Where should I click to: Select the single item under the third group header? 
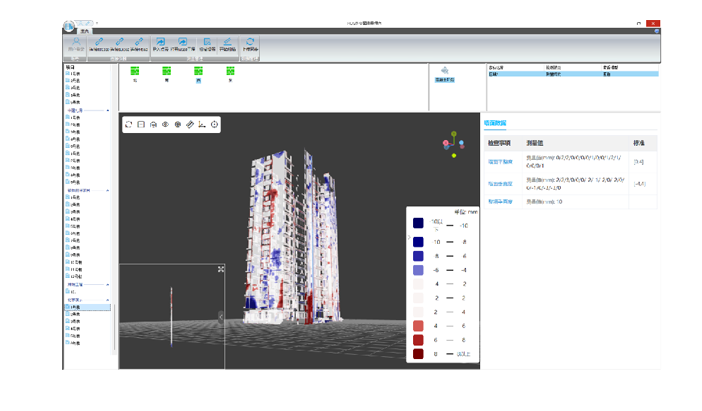[x=73, y=292]
